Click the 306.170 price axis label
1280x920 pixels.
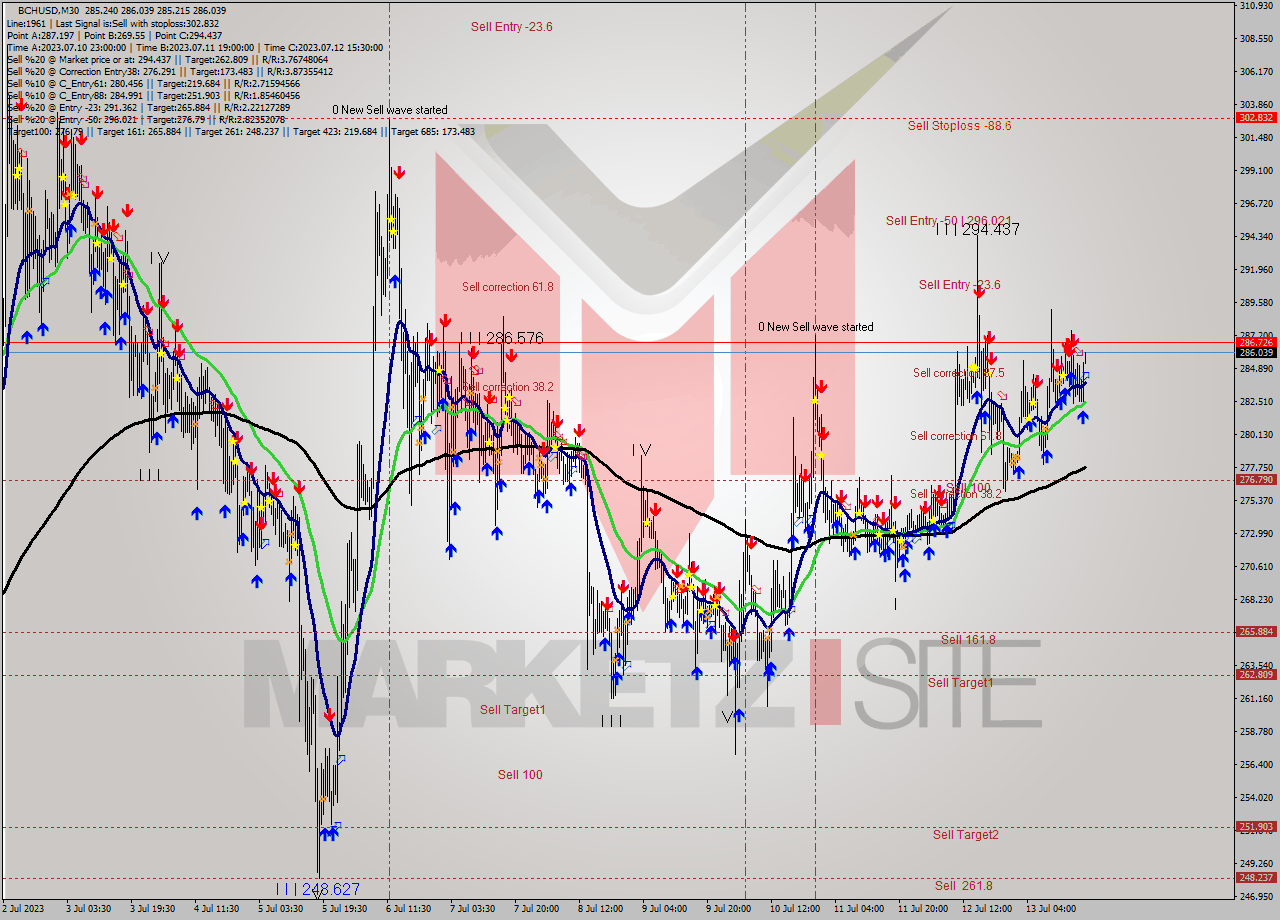click(x=1256, y=72)
